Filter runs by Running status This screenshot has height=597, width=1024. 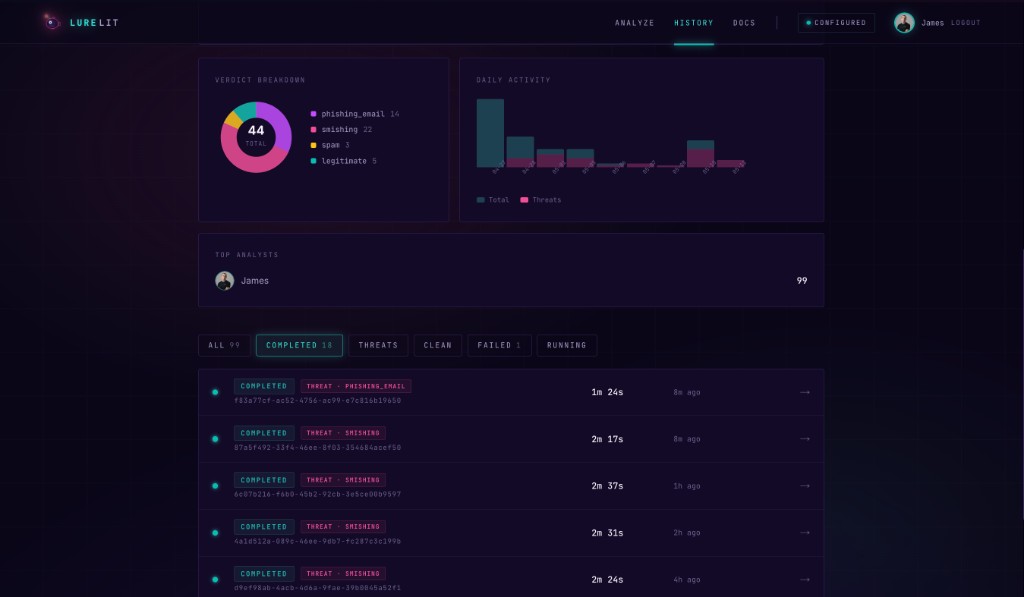(x=566, y=345)
